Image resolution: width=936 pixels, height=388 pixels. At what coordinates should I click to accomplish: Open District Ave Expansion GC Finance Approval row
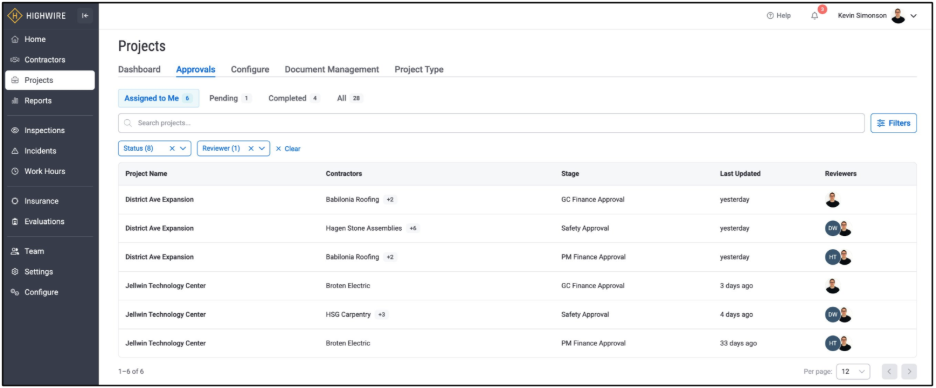pyautogui.click(x=517, y=200)
